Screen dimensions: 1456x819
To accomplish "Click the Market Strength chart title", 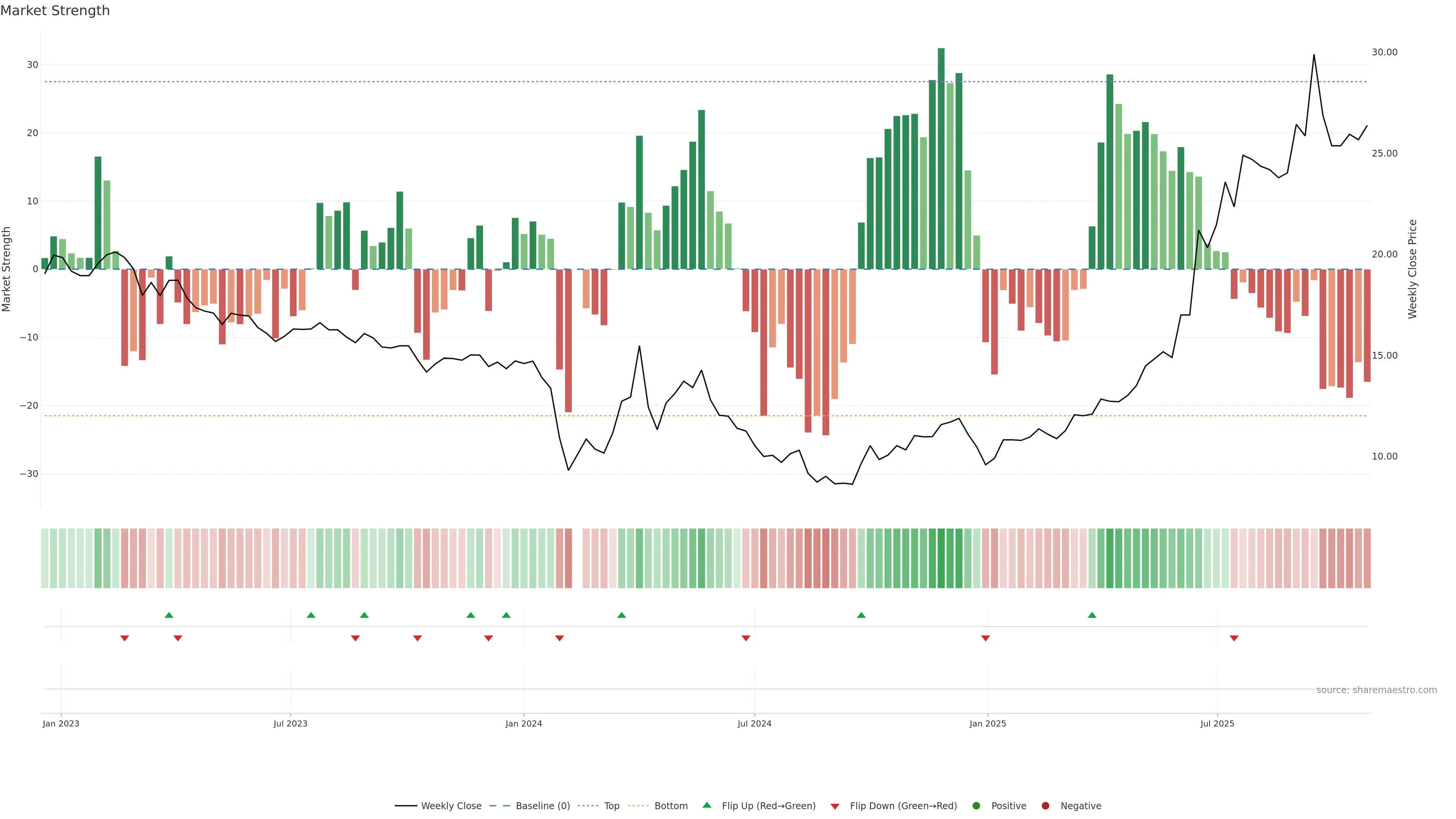I will click(x=55, y=11).
